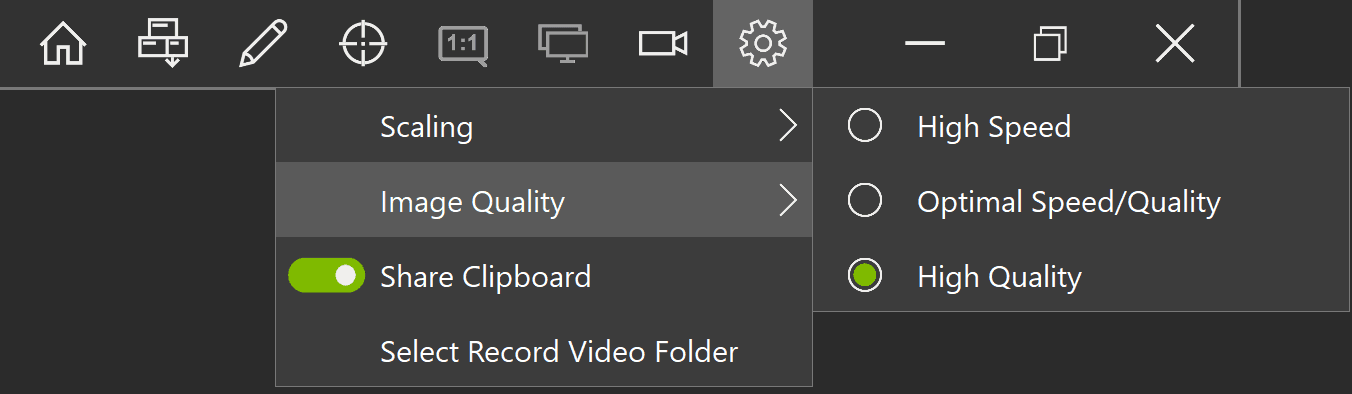Start video recording with camera icon

point(663,44)
